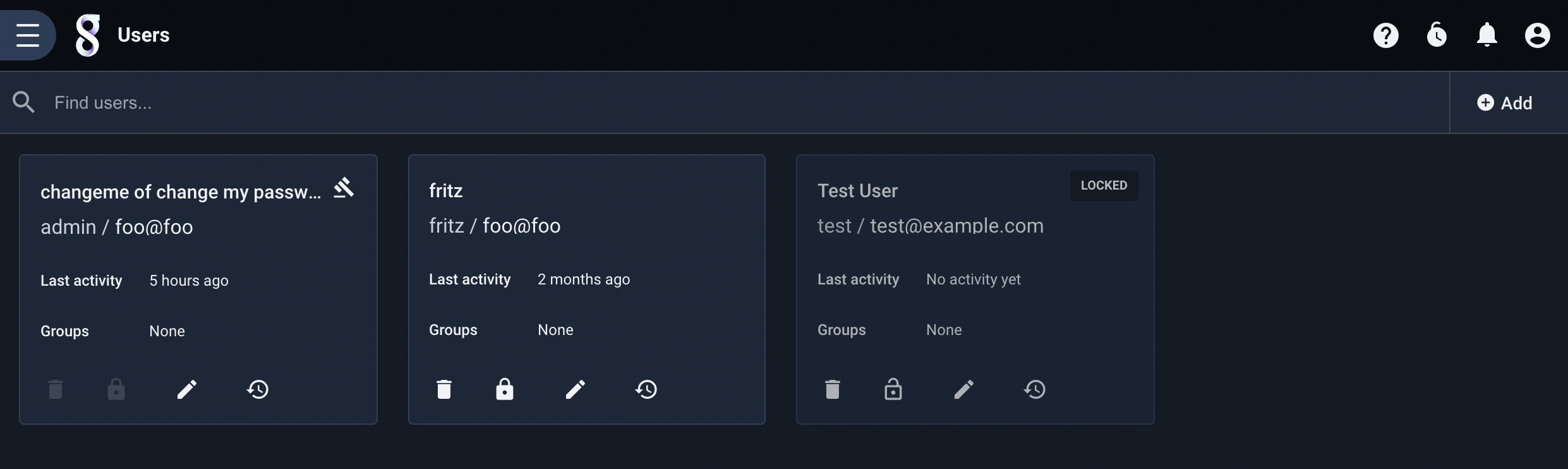This screenshot has width=1568, height=469.
Task: View Test User history log
Action: pyautogui.click(x=1035, y=389)
